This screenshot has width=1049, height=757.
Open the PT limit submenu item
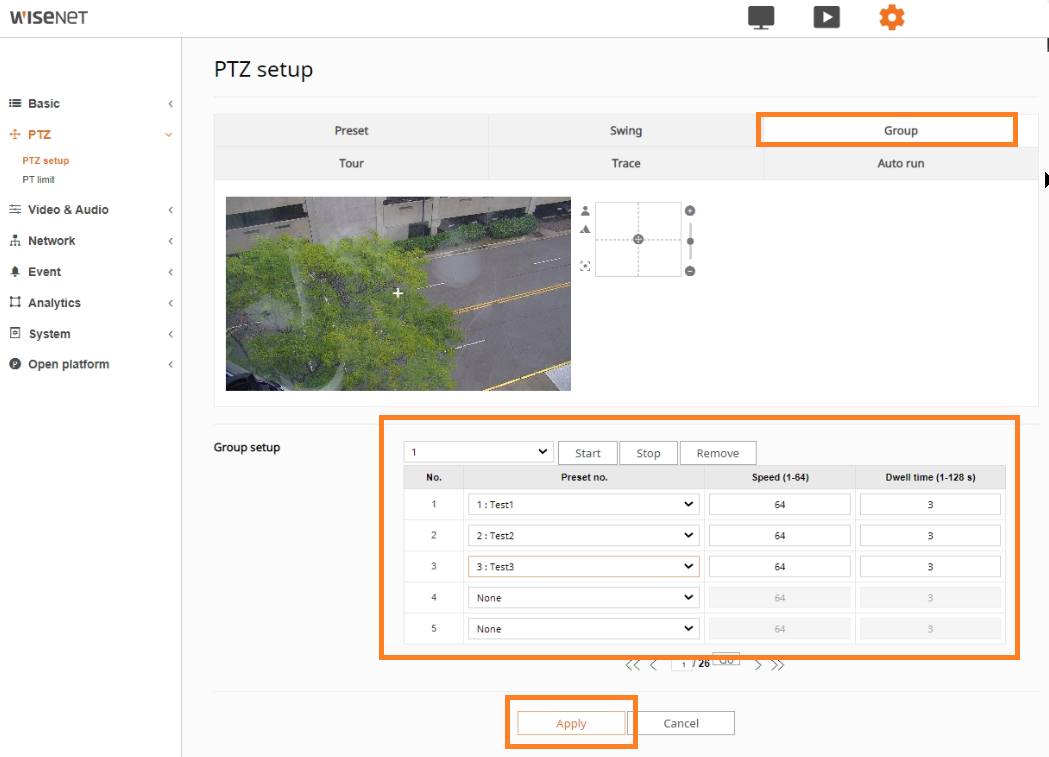38,179
